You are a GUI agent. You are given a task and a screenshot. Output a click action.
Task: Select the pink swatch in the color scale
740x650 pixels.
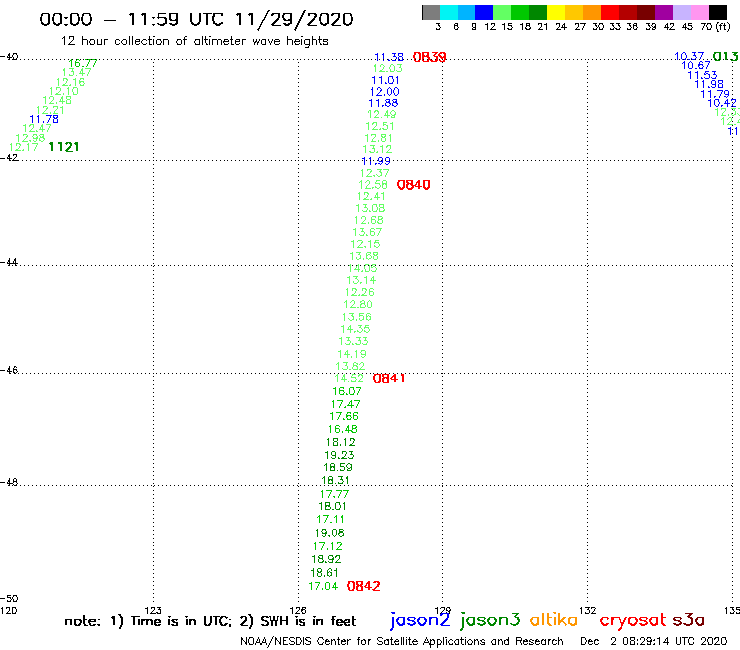tap(699, 12)
